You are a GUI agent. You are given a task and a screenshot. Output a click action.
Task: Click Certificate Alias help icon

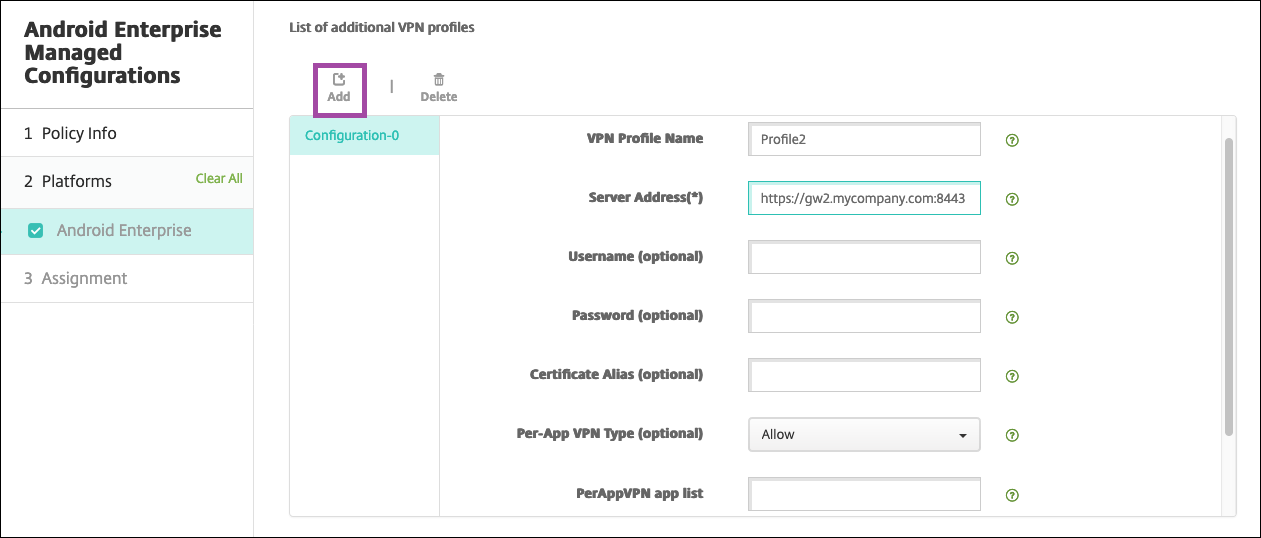click(x=1012, y=377)
